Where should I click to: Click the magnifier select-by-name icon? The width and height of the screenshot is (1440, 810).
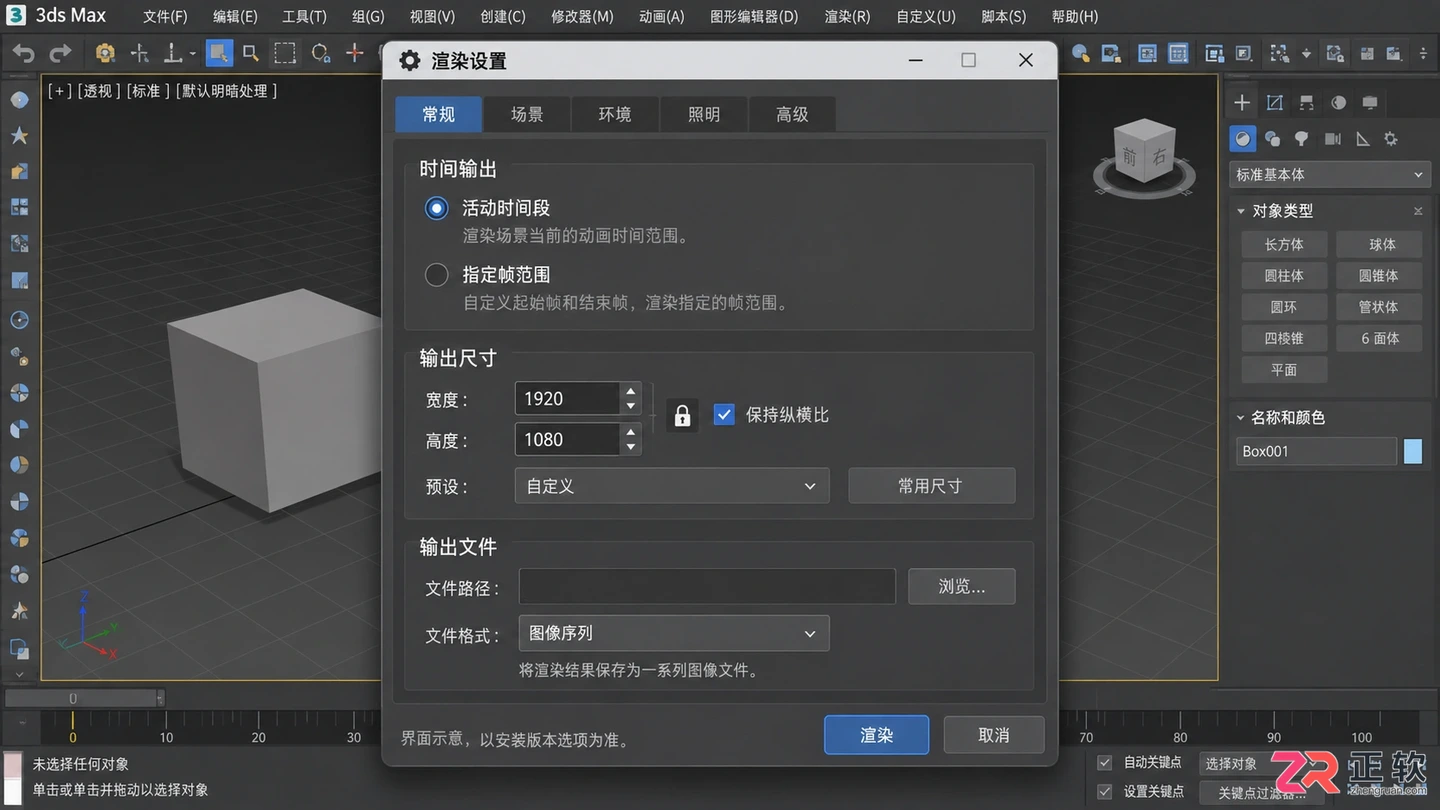tap(251, 53)
